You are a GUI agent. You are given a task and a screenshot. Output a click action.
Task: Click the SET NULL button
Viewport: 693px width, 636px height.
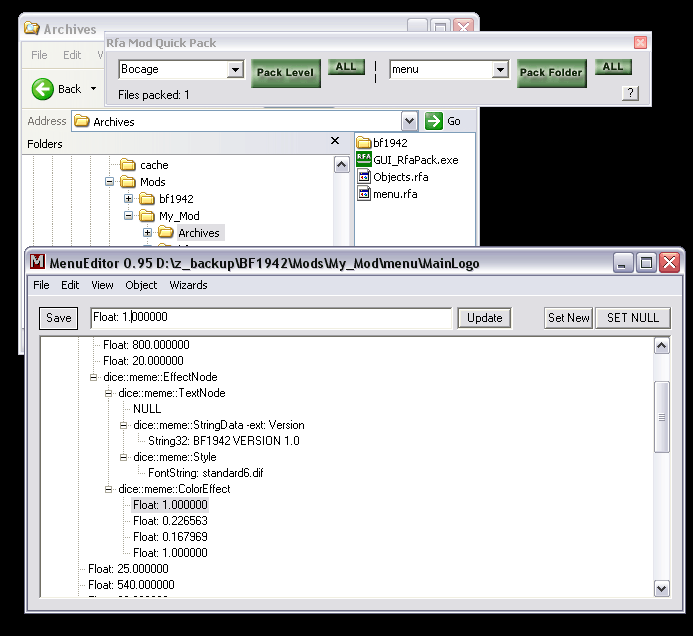(x=633, y=318)
